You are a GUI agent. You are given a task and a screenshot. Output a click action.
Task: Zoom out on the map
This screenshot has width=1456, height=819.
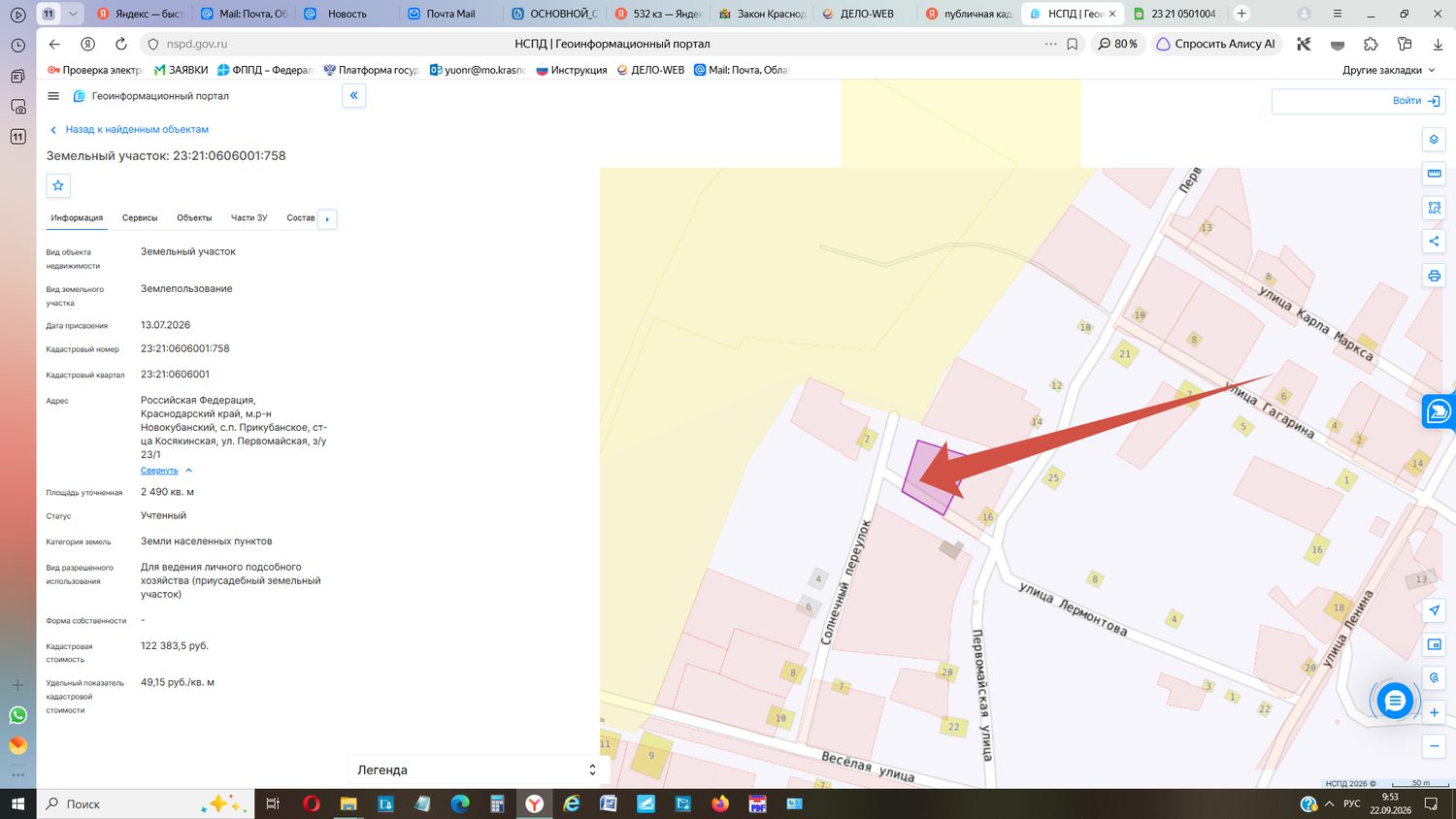pos(1434,746)
